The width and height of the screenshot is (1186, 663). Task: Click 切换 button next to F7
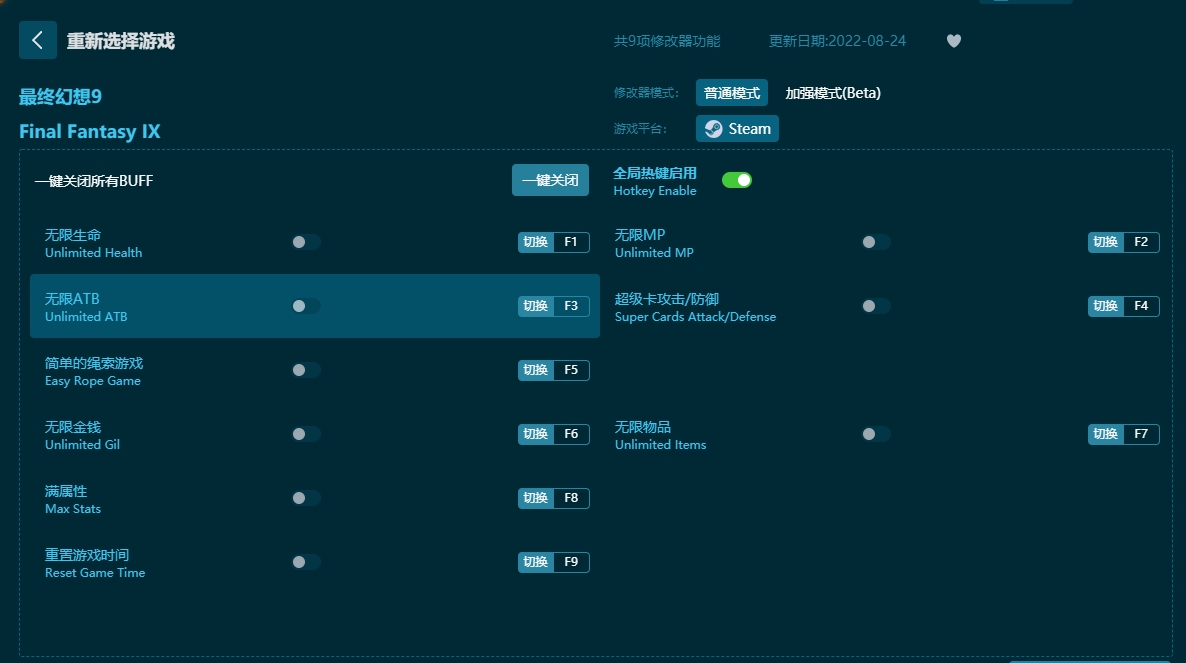click(x=1105, y=434)
